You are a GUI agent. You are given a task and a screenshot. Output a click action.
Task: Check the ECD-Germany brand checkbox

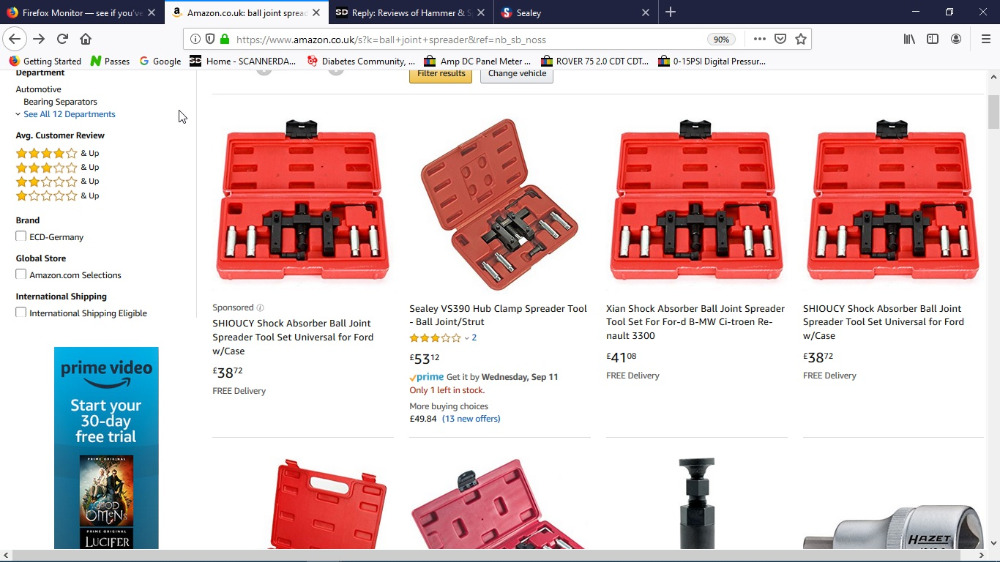coord(21,236)
